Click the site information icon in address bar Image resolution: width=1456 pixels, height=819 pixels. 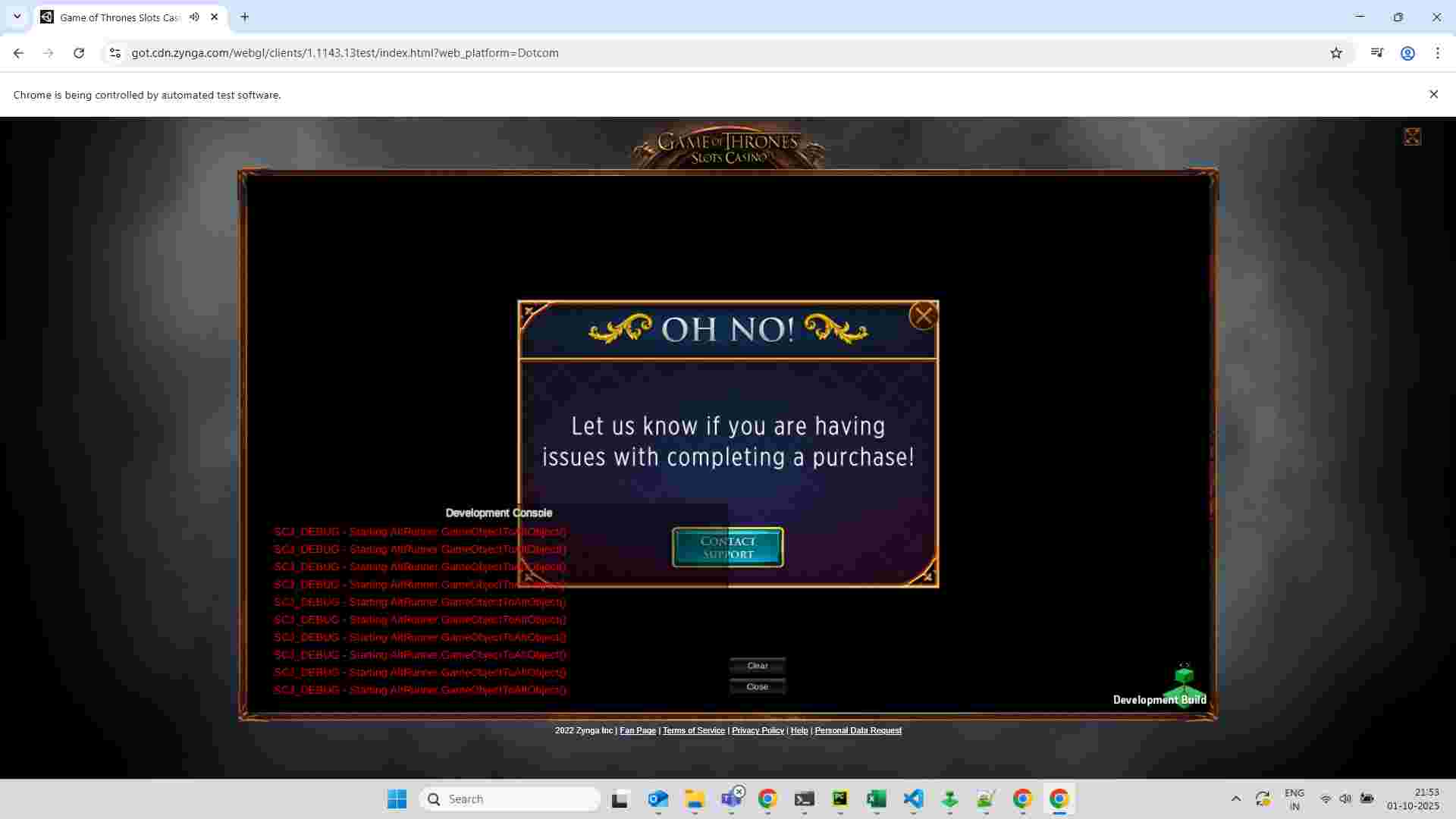[x=115, y=53]
